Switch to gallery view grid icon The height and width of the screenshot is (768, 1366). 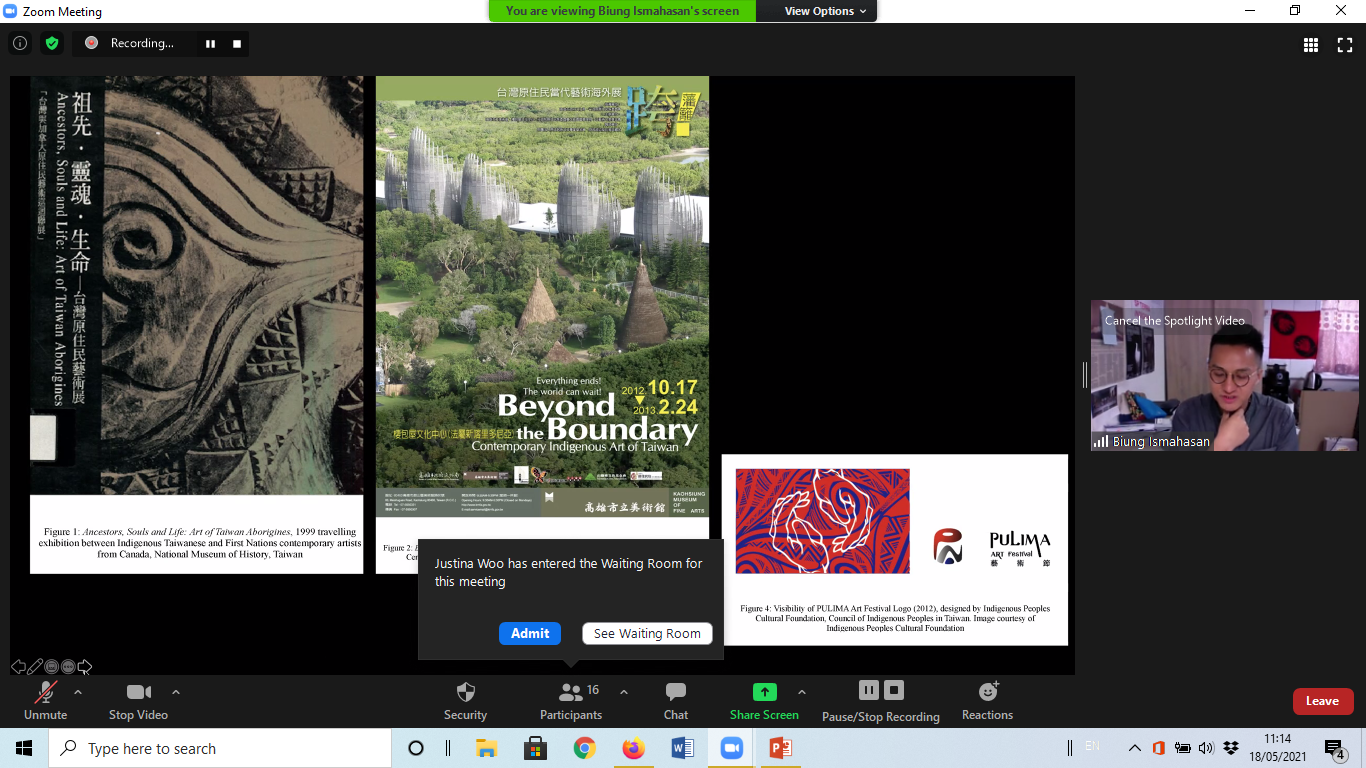click(1311, 45)
